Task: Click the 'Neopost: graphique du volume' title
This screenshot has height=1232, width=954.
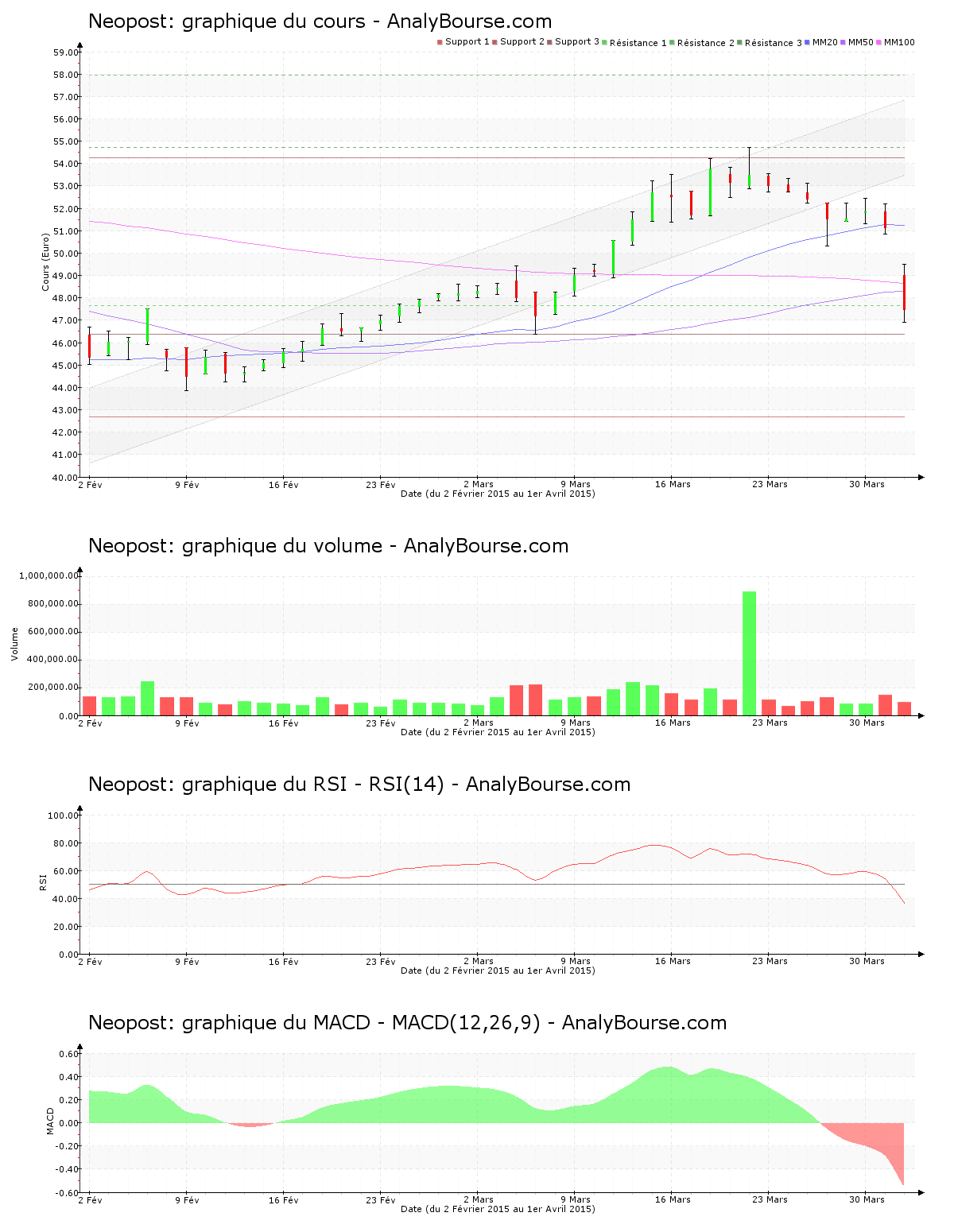Action: (x=235, y=546)
